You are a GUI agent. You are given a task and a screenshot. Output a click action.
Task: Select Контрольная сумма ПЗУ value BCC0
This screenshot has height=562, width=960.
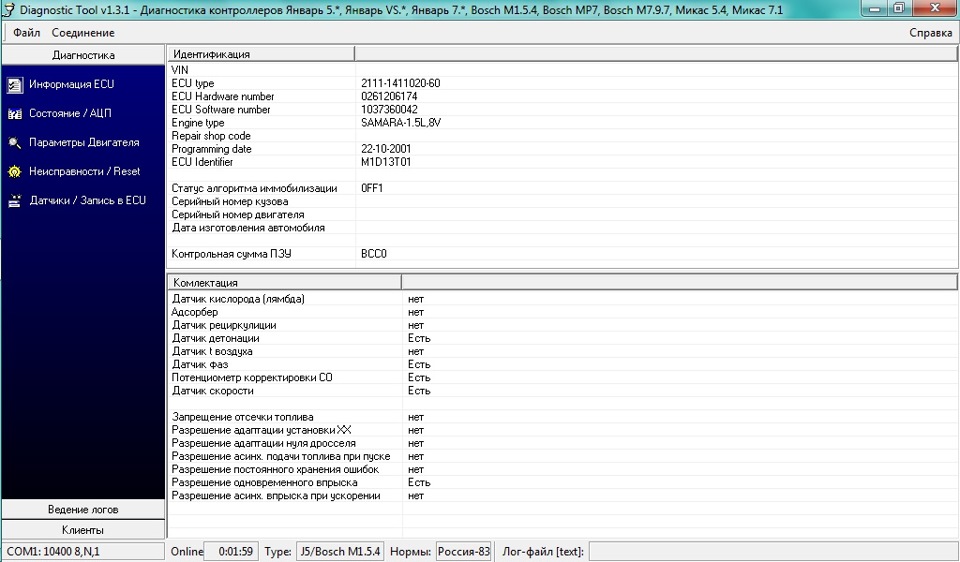point(374,254)
